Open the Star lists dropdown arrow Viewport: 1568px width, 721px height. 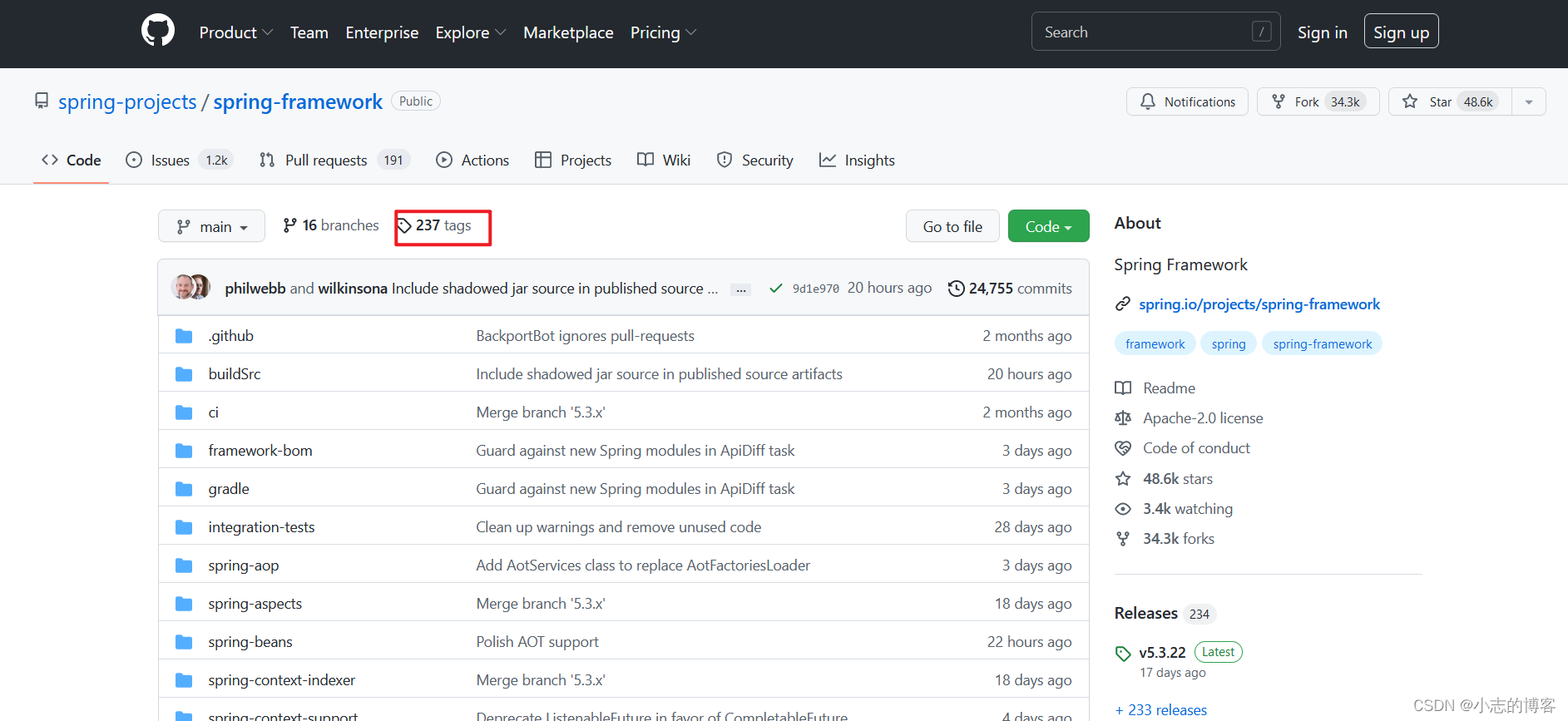coord(1529,101)
